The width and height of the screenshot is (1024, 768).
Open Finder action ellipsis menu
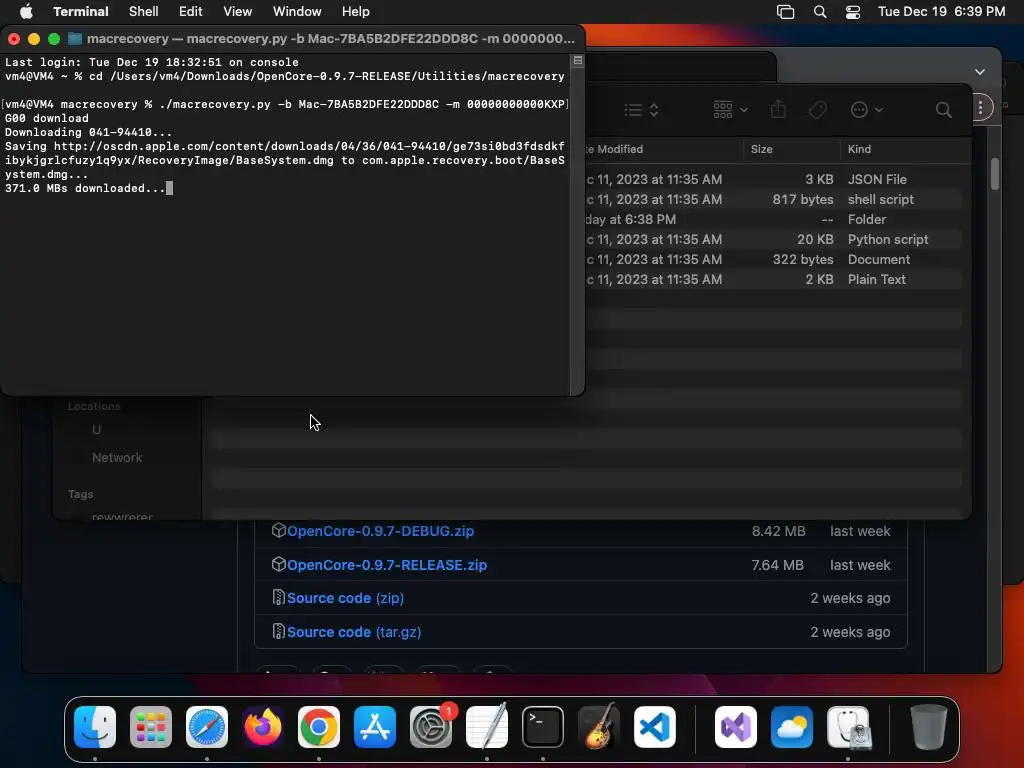[867, 110]
